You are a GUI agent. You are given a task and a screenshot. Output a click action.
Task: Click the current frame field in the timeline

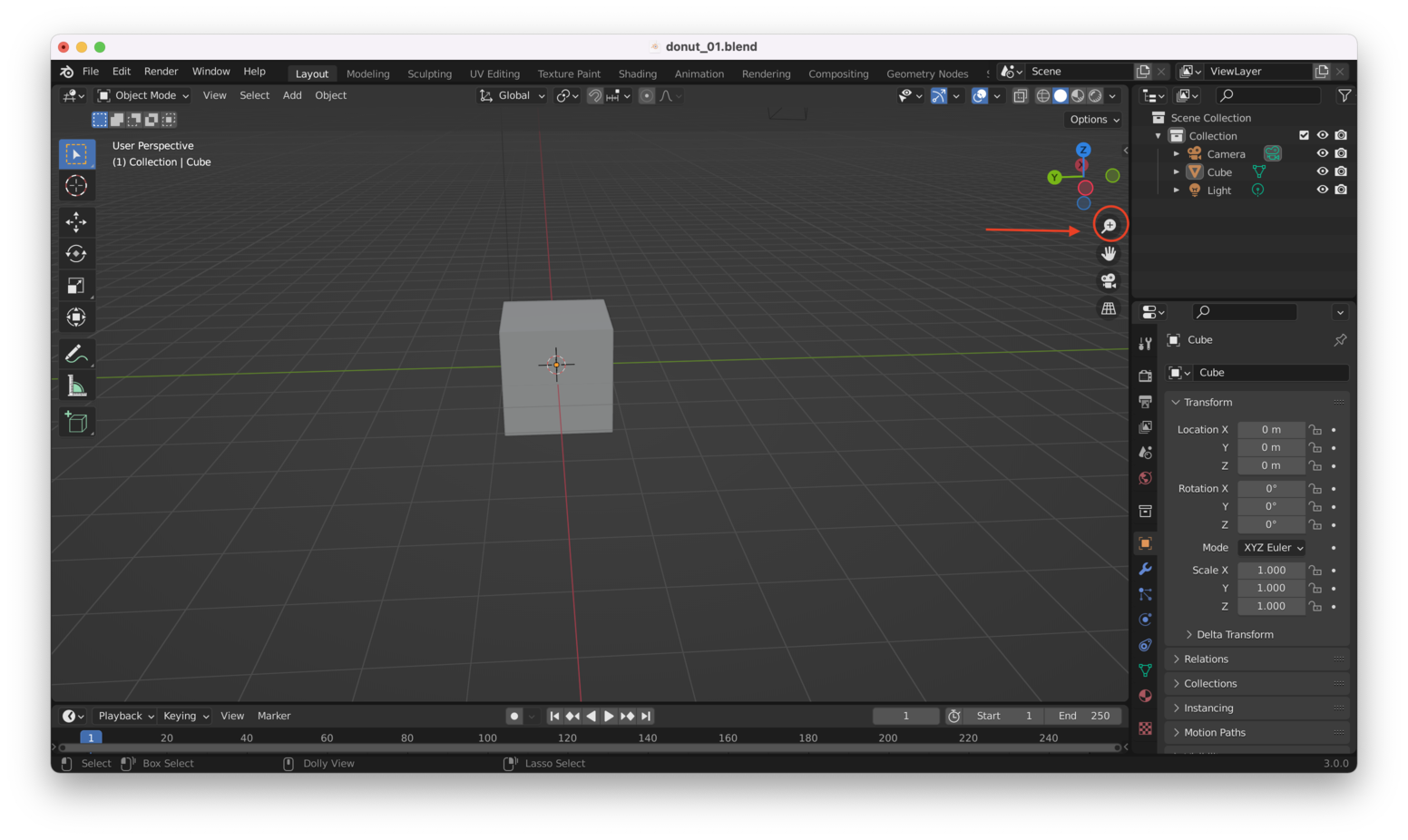tap(904, 716)
